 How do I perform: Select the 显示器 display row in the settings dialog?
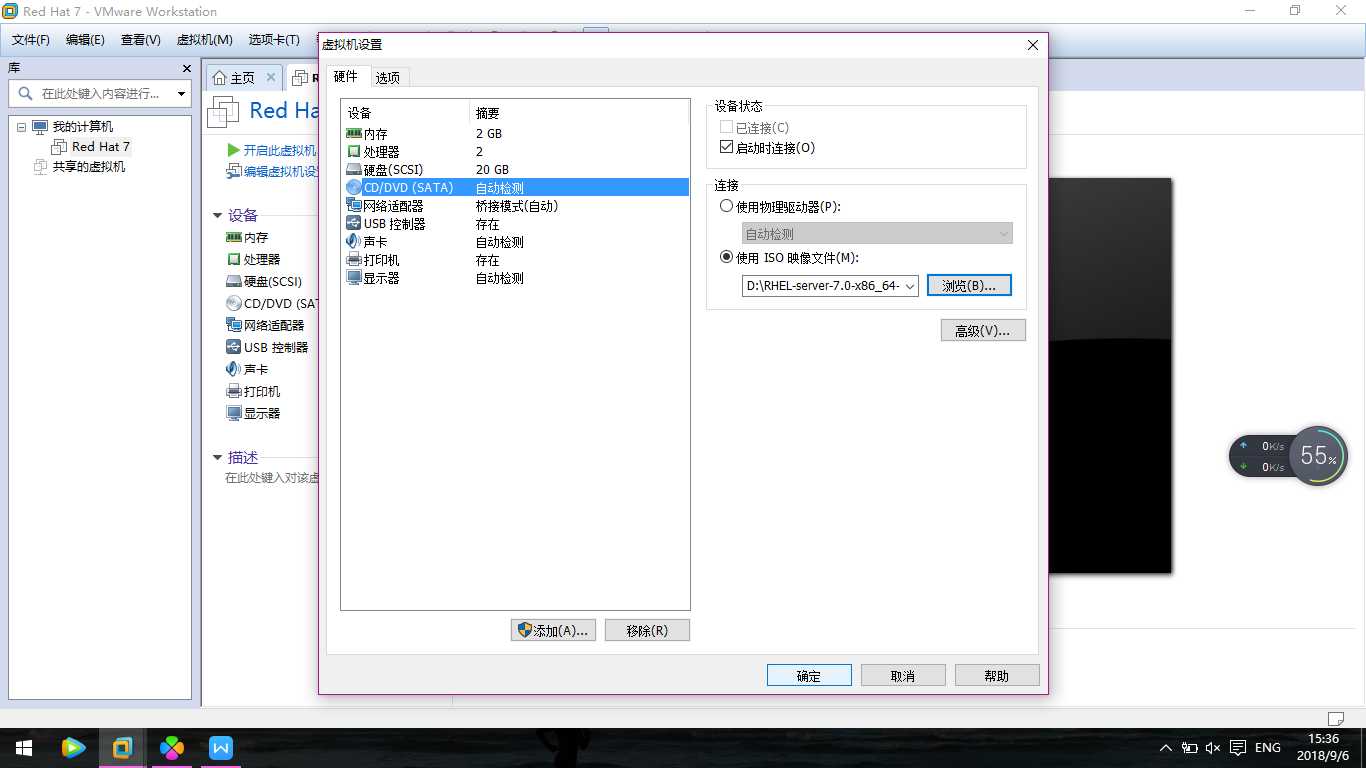click(x=516, y=278)
